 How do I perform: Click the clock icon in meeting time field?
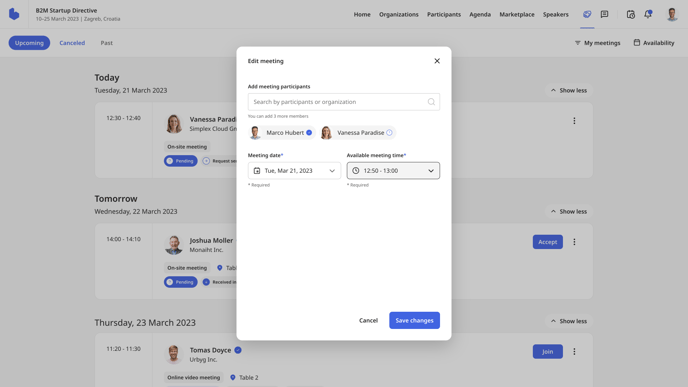(356, 171)
